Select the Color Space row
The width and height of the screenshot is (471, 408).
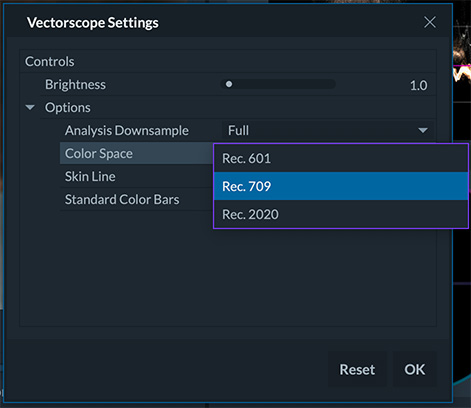137,153
